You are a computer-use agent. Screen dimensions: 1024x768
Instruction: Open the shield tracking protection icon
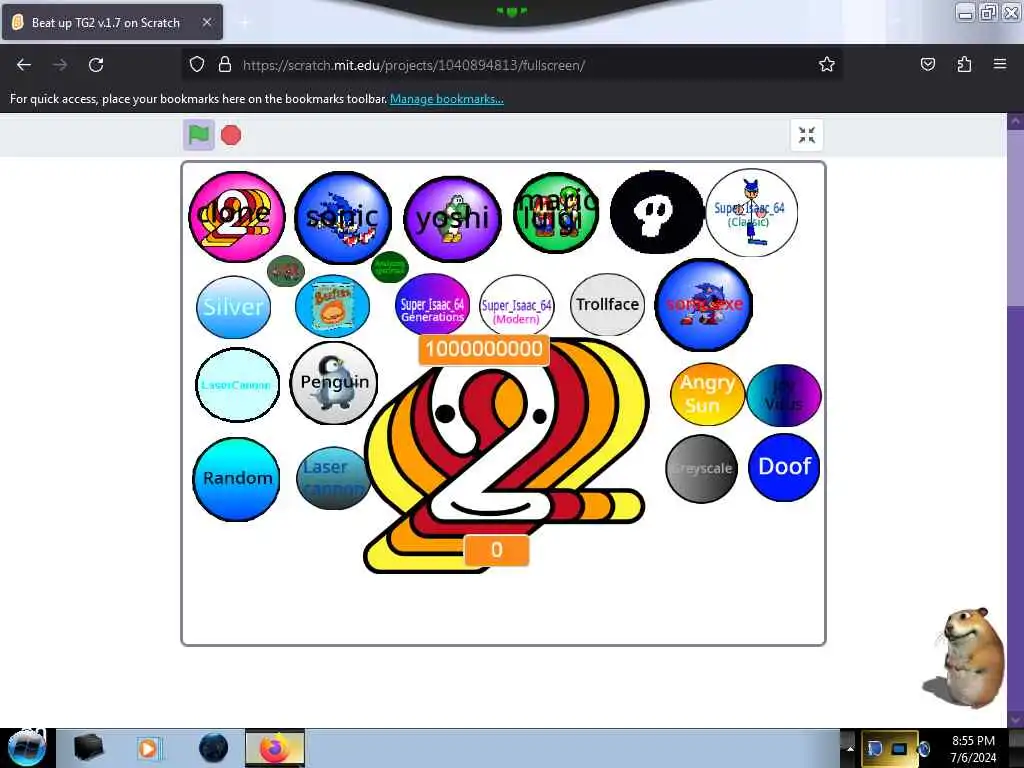(197, 64)
